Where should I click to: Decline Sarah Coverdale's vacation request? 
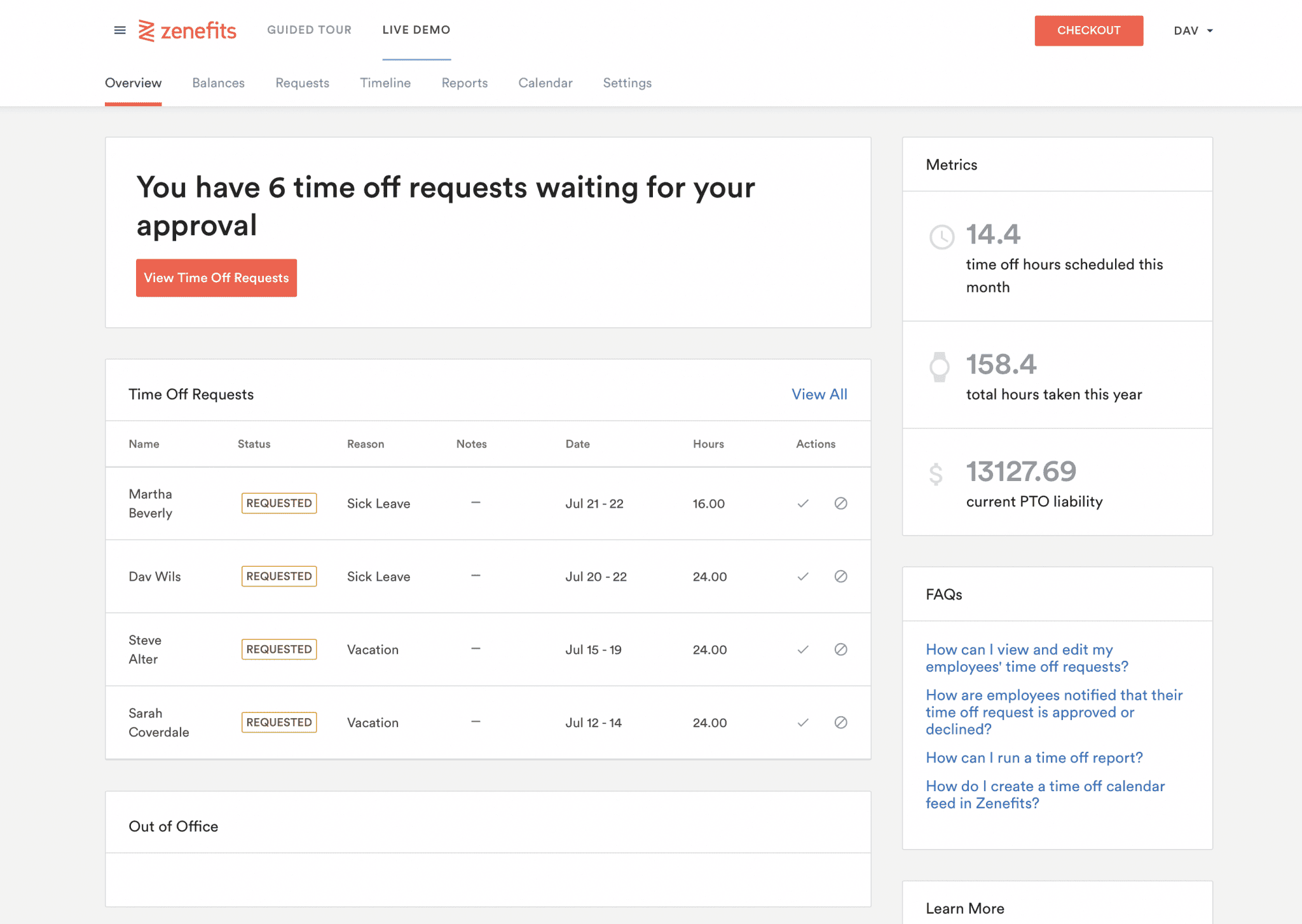pos(840,723)
